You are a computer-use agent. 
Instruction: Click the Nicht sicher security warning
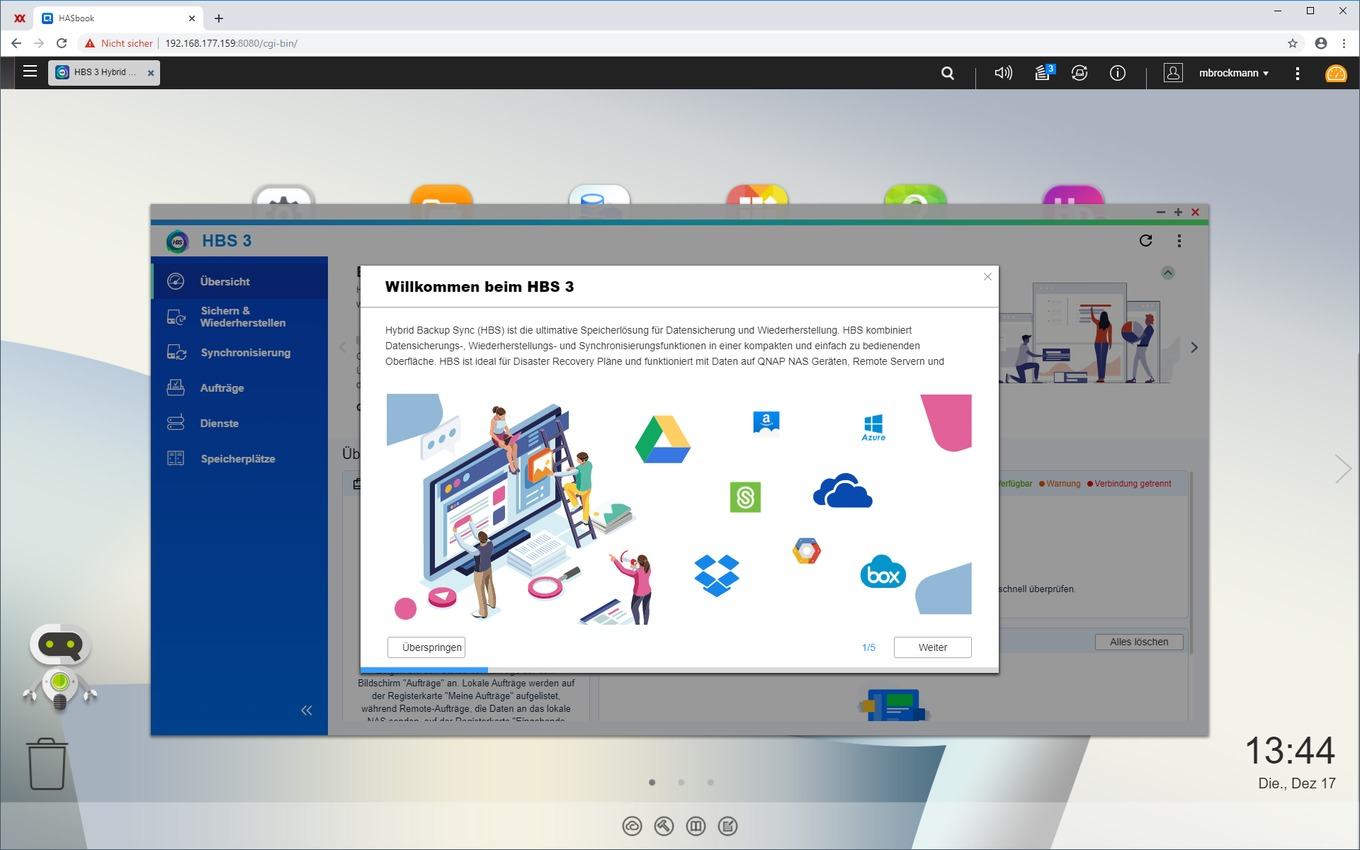tap(119, 43)
